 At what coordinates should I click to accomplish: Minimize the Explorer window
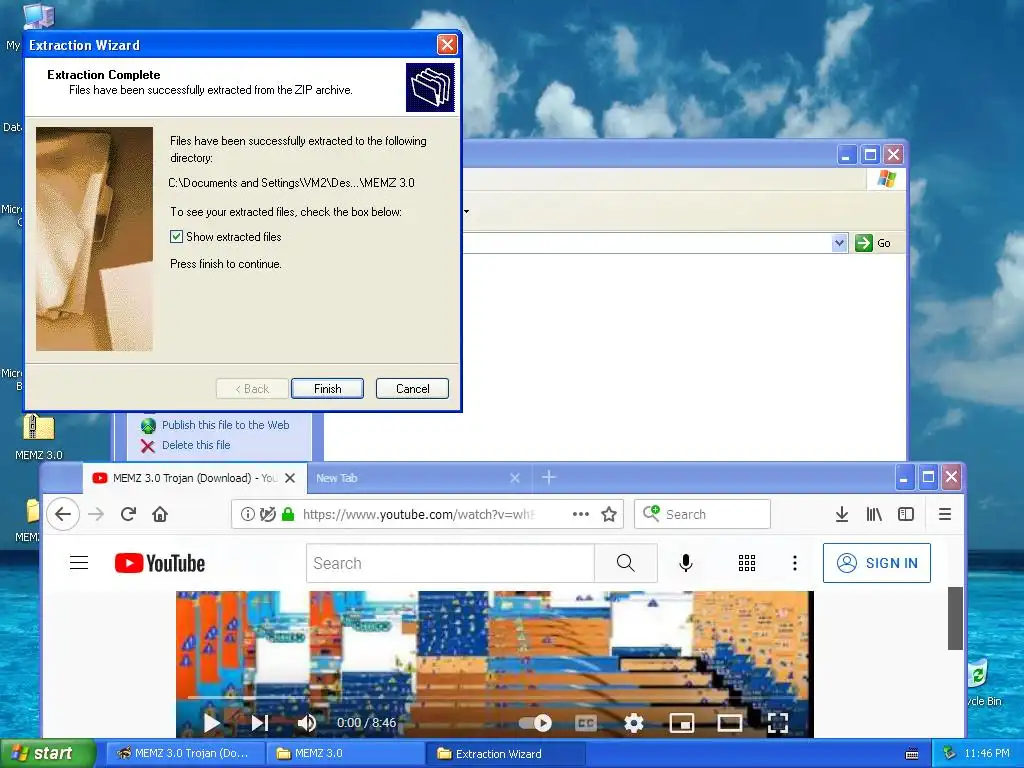846,155
